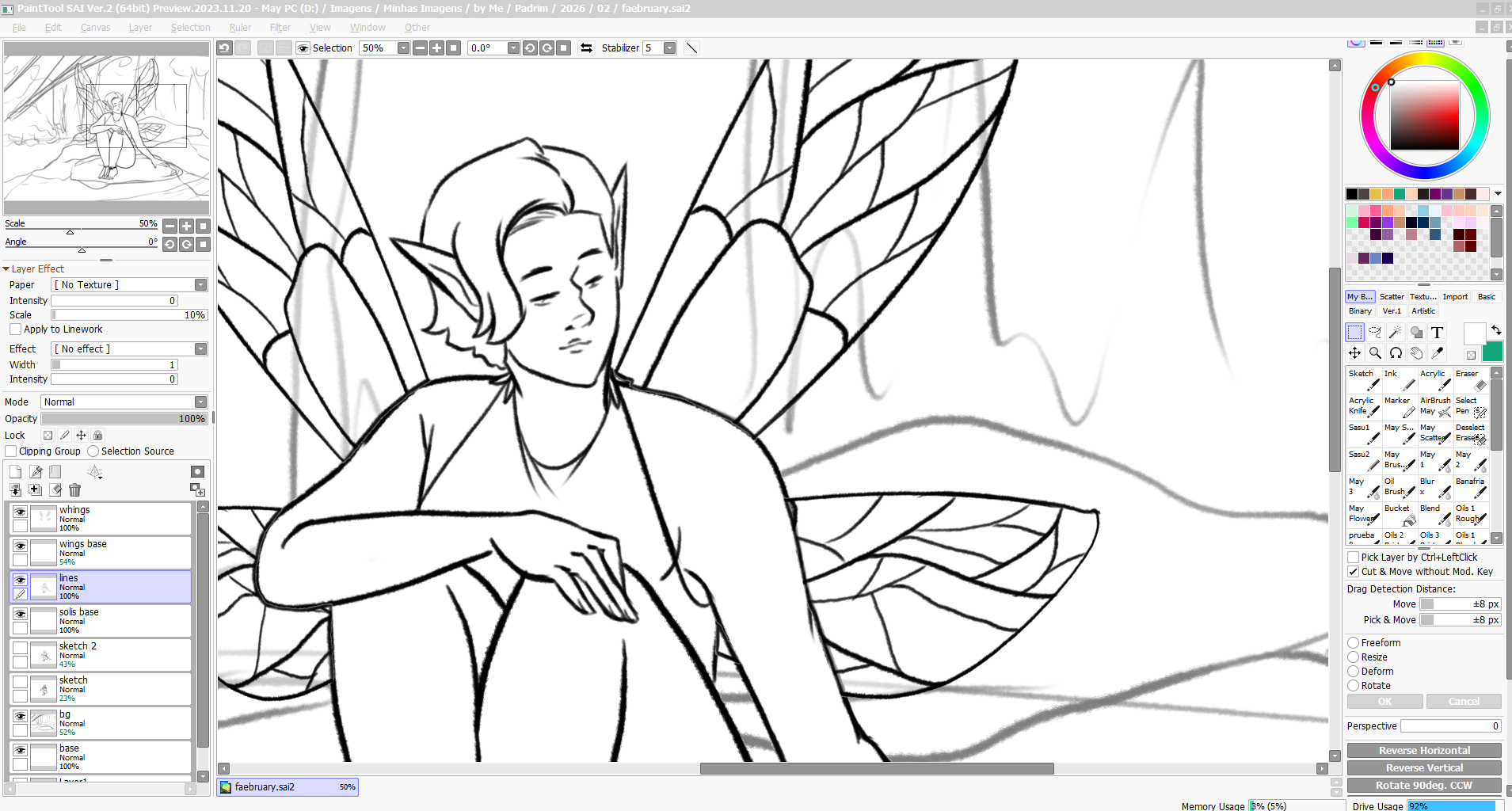Enable the Clipping Group checkbox
This screenshot has width=1512, height=811.
click(11, 451)
